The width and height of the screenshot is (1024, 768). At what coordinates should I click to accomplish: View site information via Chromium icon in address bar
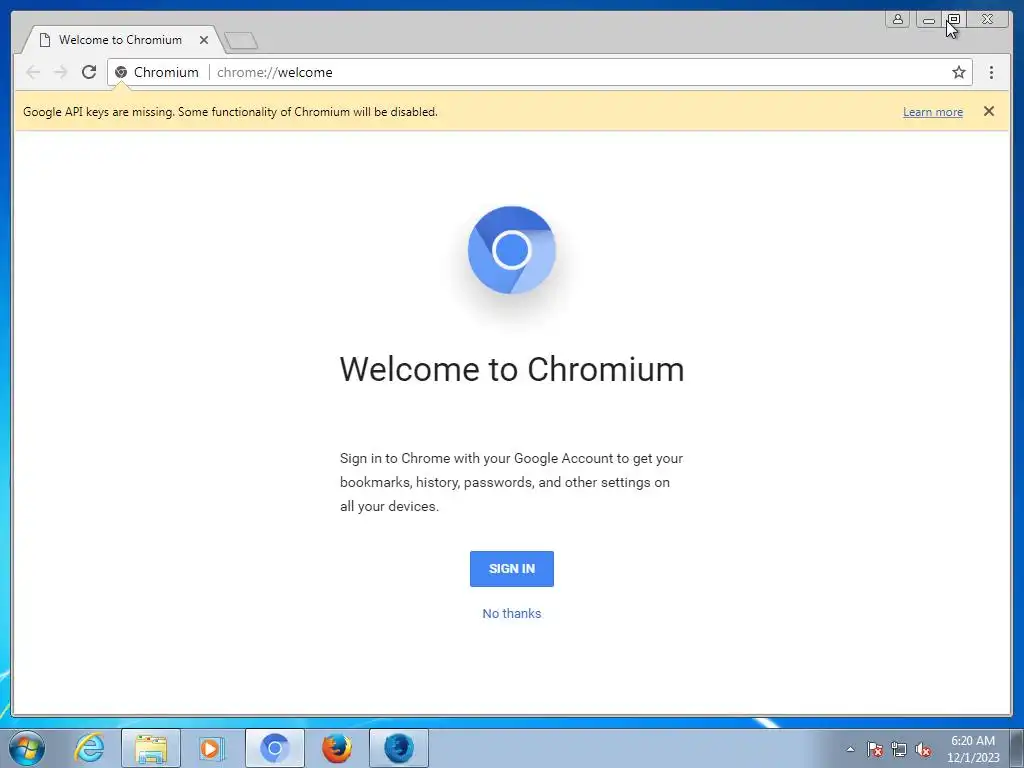(121, 72)
